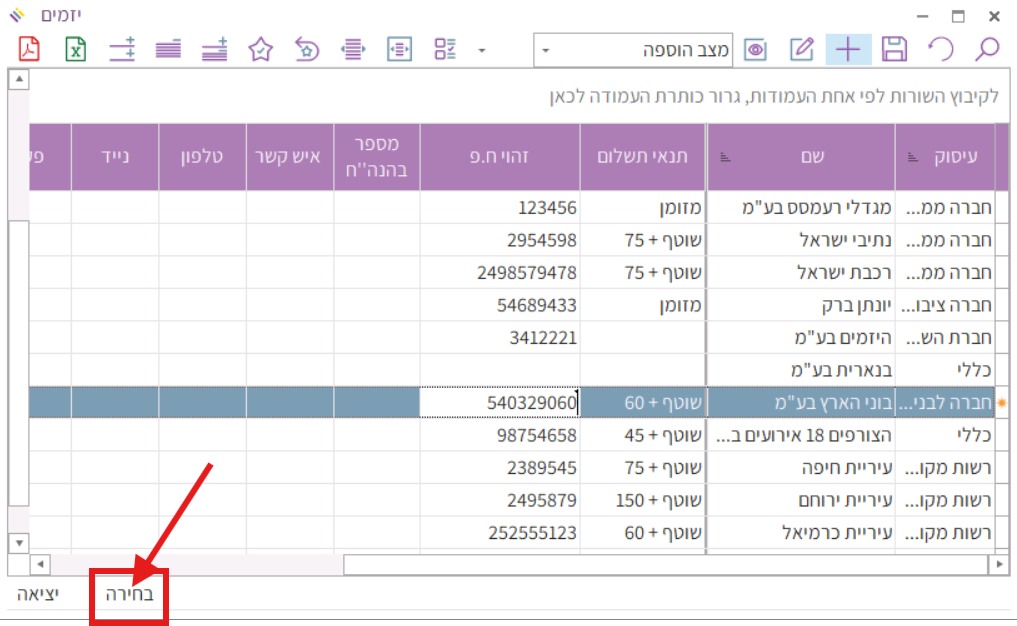This screenshot has height=626, width=1017.
Task: Export the table to Excel
Action: click(x=76, y=49)
